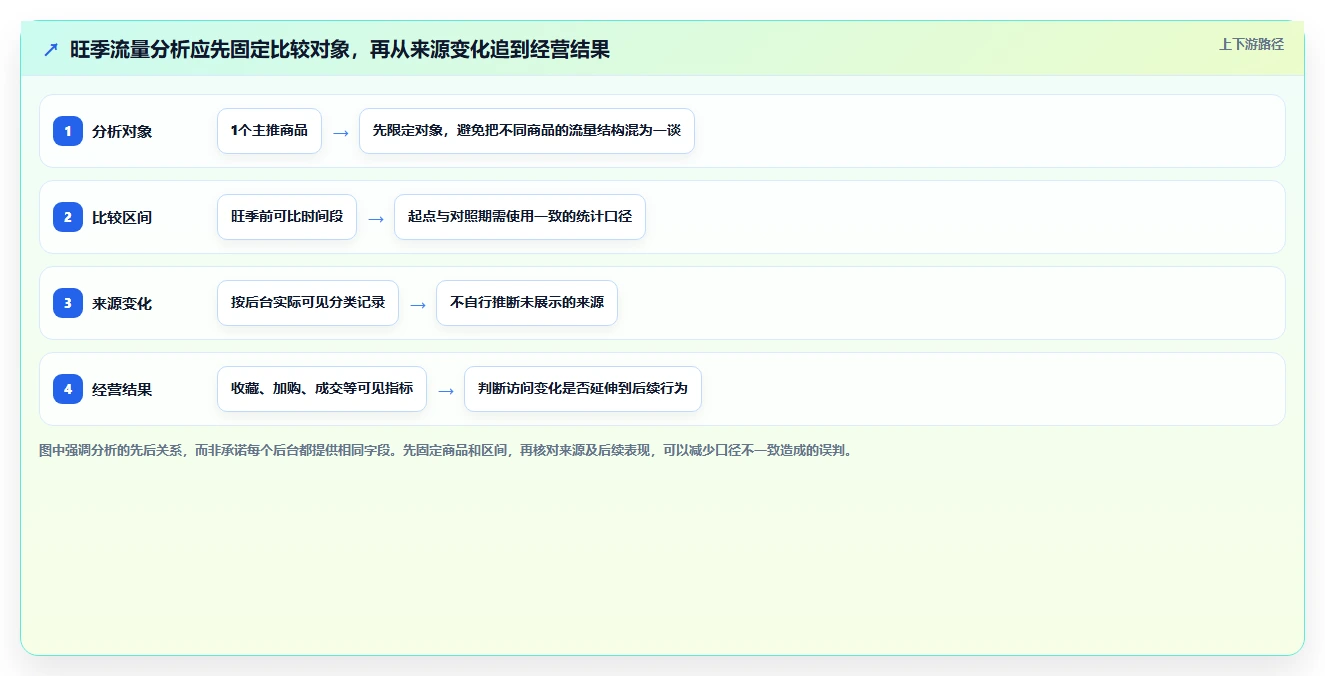The image size is (1325, 676).
Task: Click the 按后台实际可见分类记录 chip
Action: [x=308, y=303]
